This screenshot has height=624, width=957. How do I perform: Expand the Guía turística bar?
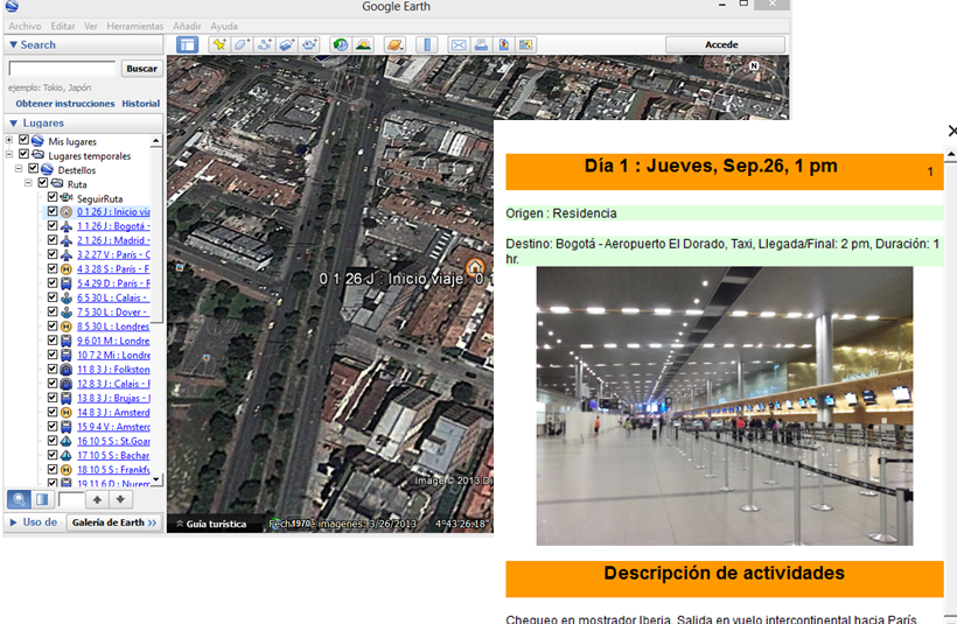211,524
